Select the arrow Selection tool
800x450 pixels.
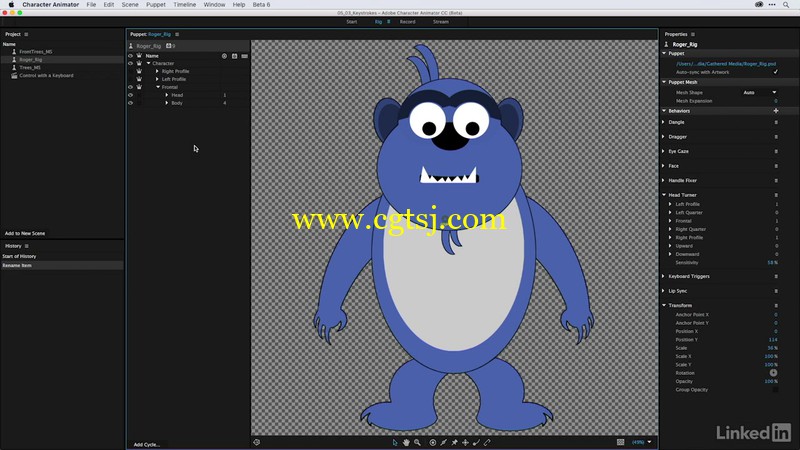click(395, 442)
